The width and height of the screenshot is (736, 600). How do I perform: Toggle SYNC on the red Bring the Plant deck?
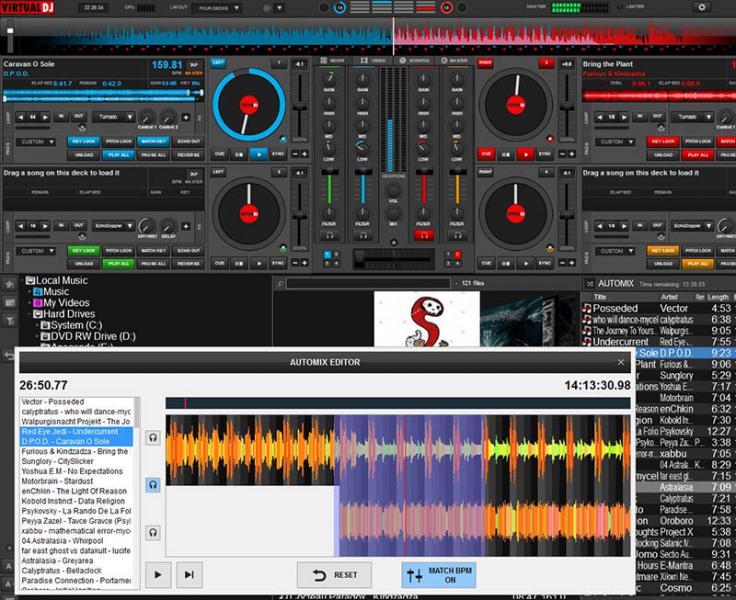point(544,154)
